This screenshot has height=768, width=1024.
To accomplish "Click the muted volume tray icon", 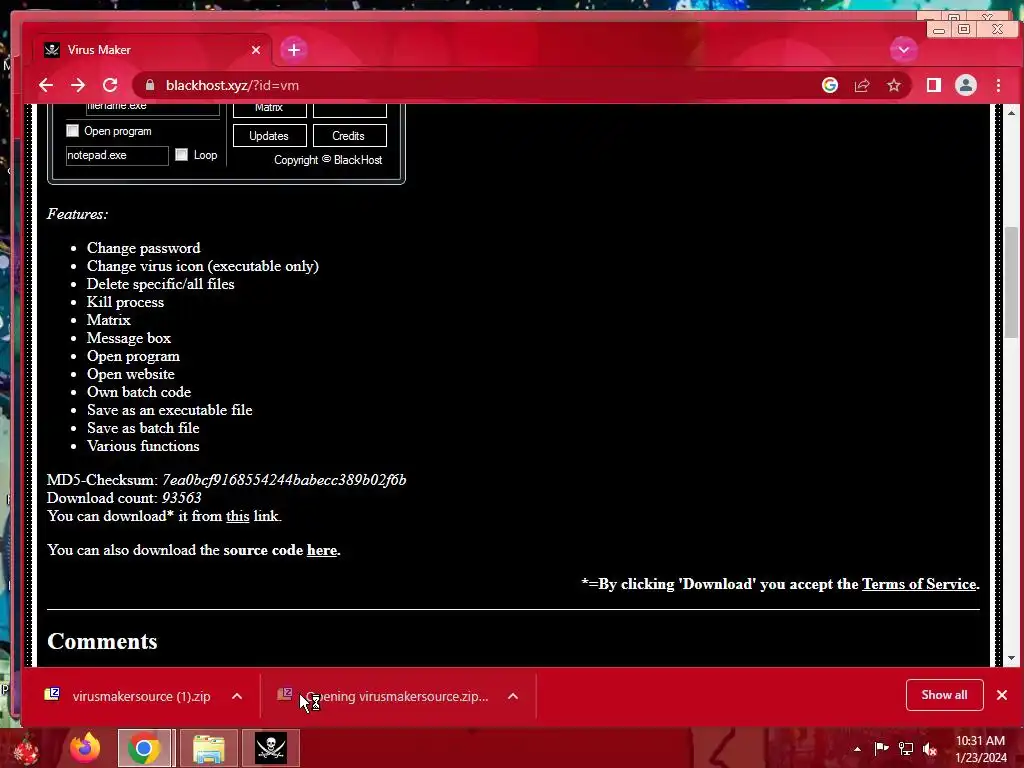I will (930, 748).
